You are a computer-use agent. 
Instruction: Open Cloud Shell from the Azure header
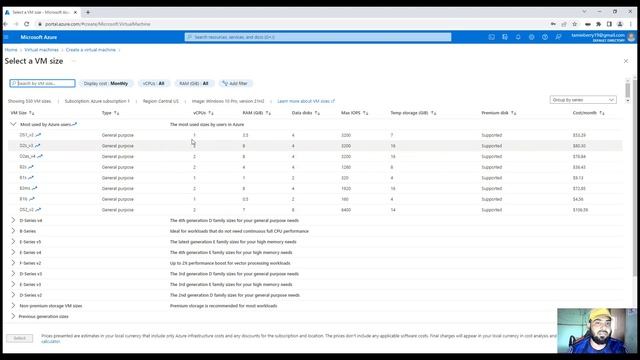[x=491, y=37]
